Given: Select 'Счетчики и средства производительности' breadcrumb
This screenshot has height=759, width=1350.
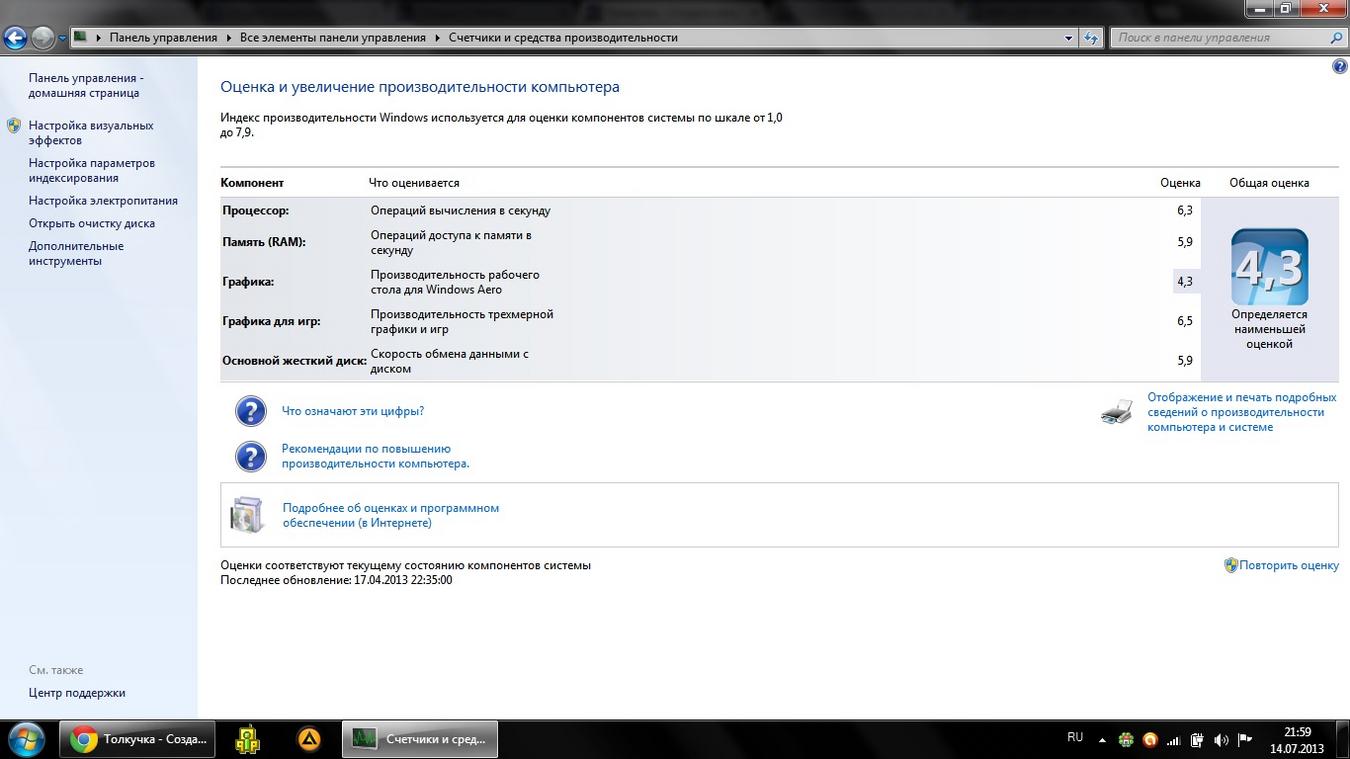Looking at the screenshot, I should click(563, 37).
